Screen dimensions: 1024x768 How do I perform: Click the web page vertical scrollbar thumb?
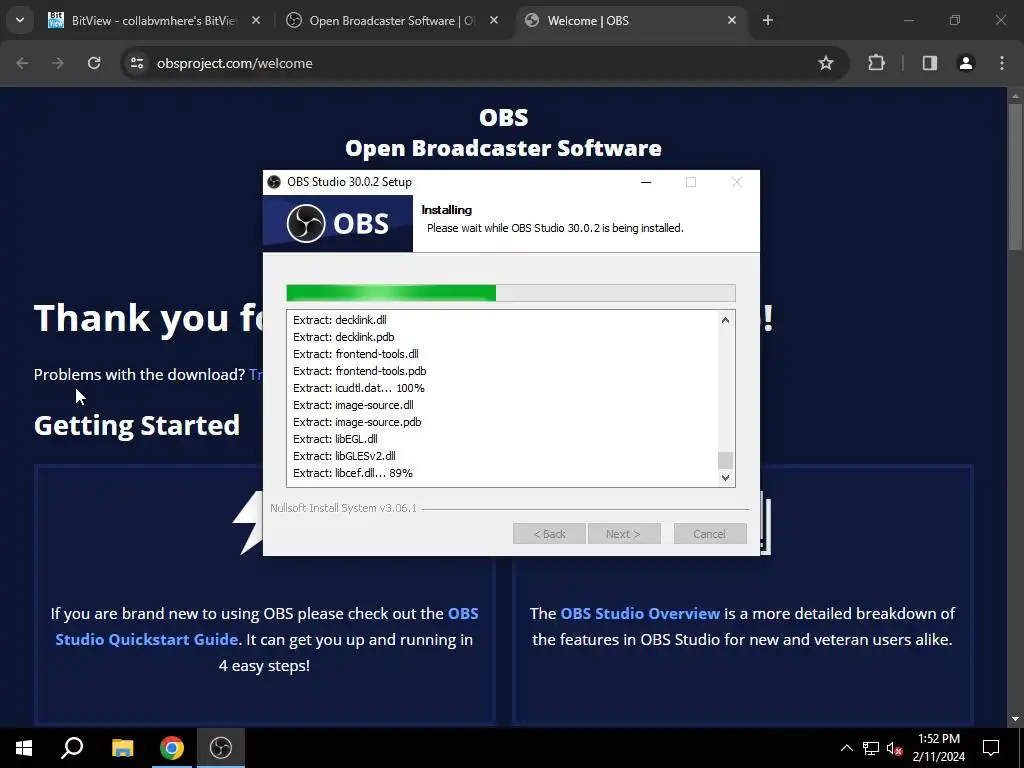tap(1015, 176)
